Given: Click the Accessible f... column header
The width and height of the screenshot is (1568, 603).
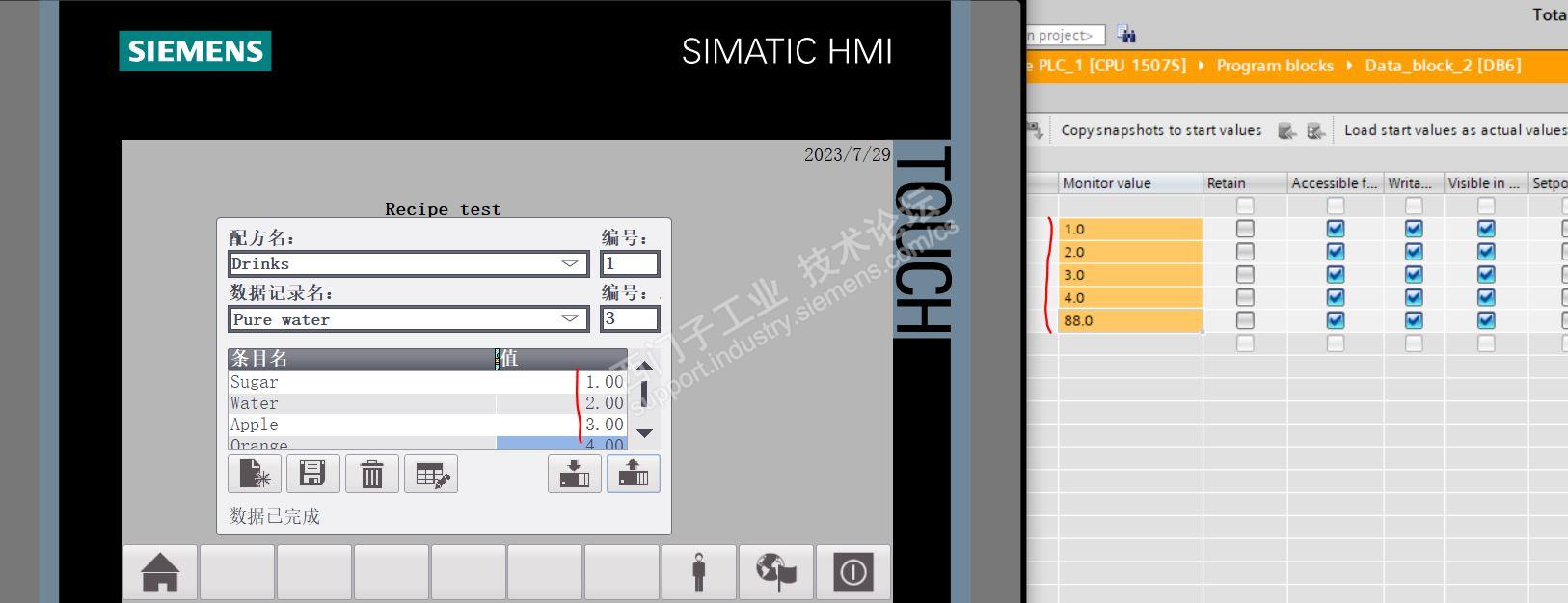Looking at the screenshot, I should tap(1336, 183).
